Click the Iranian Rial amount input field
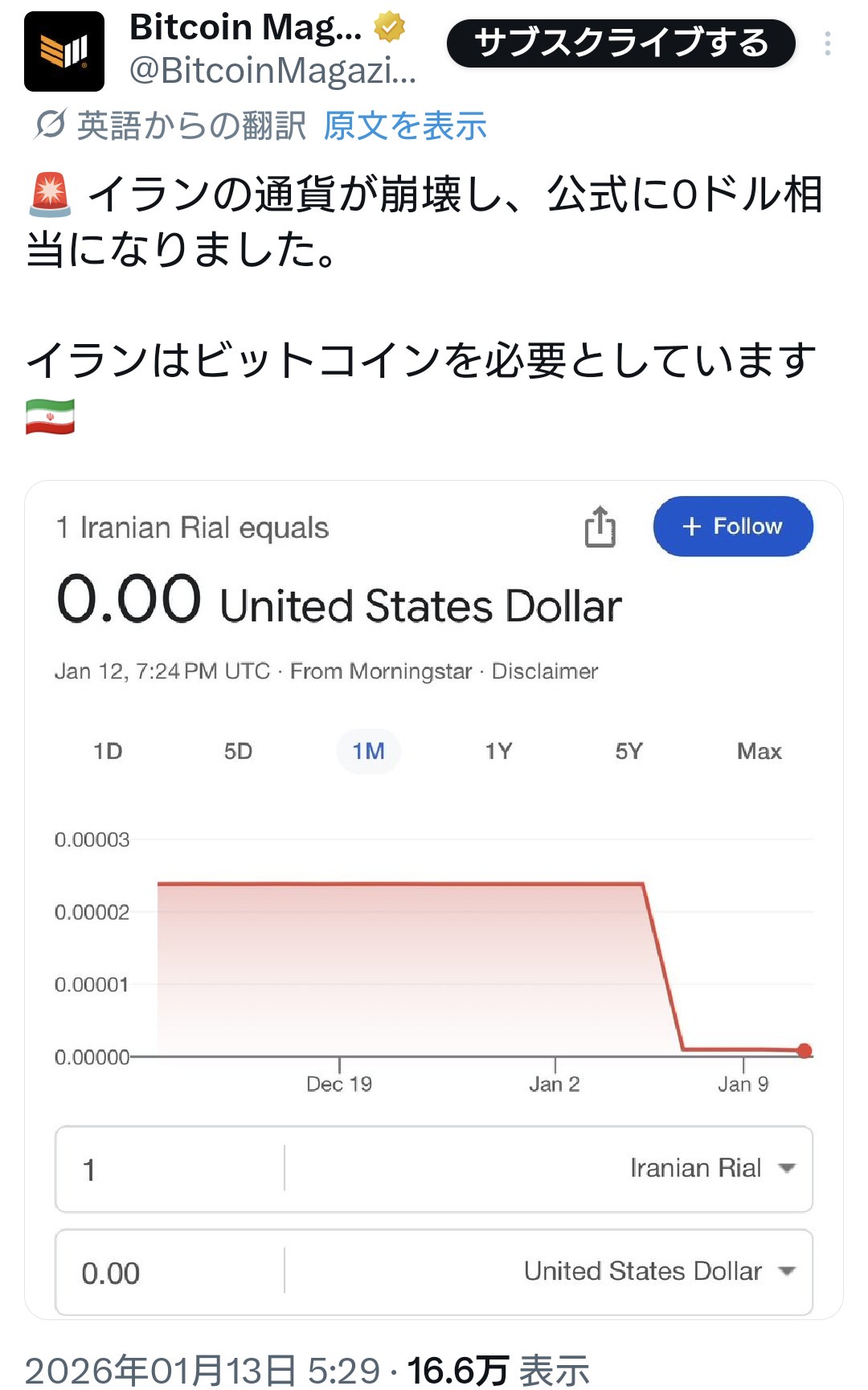This screenshot has height=1390, width=868. (x=169, y=1169)
